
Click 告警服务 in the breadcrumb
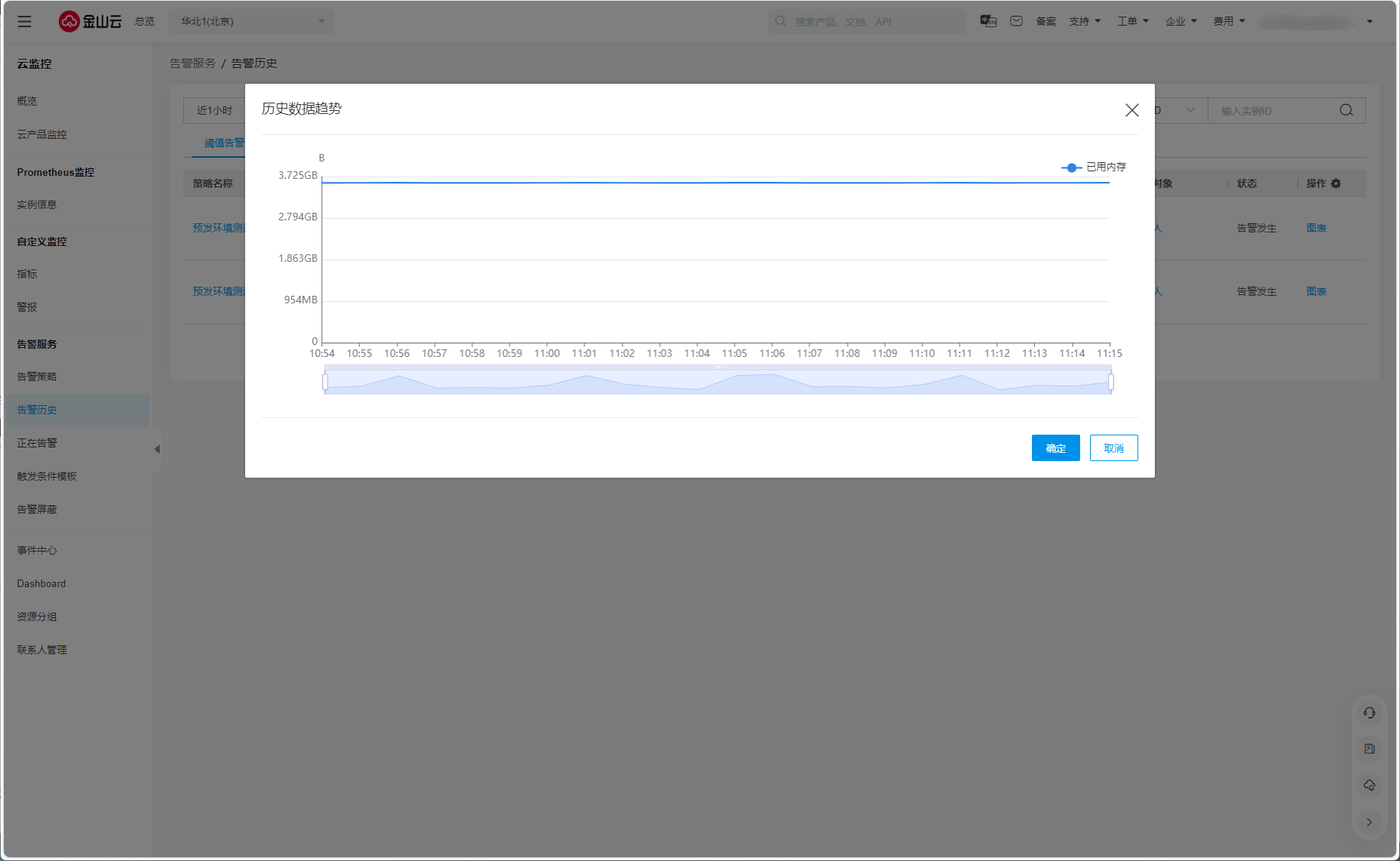(x=193, y=63)
